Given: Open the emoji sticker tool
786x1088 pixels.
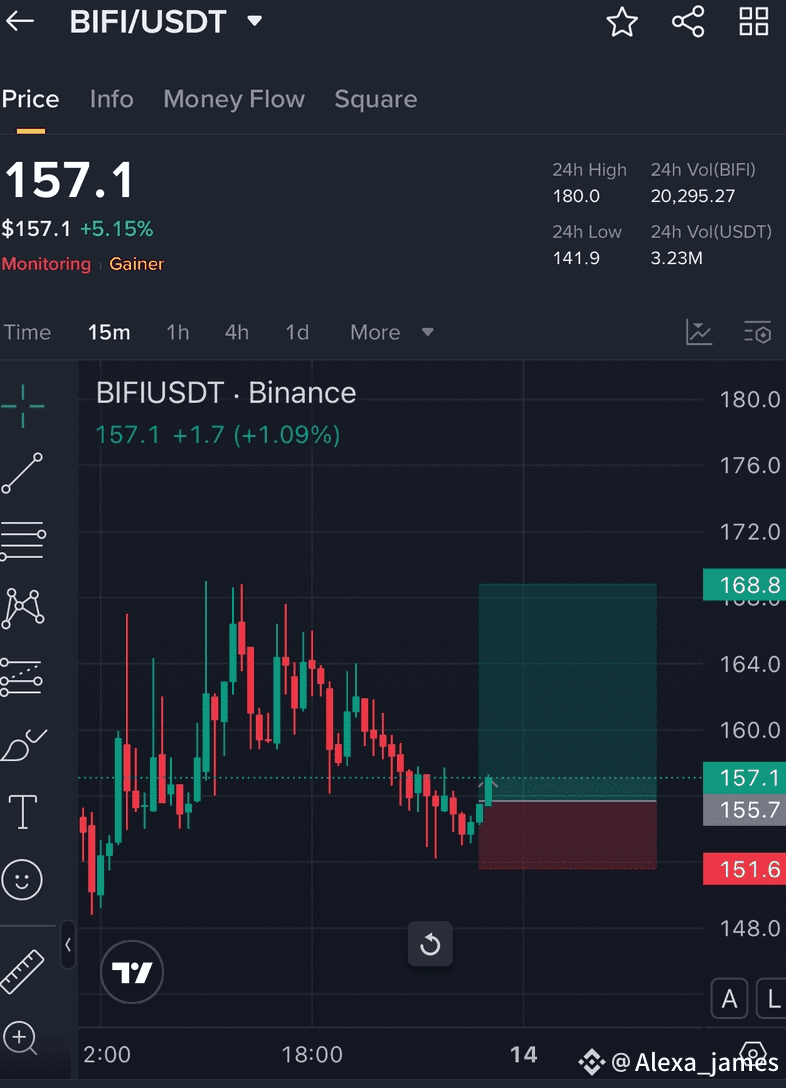Looking at the screenshot, I should (22, 880).
